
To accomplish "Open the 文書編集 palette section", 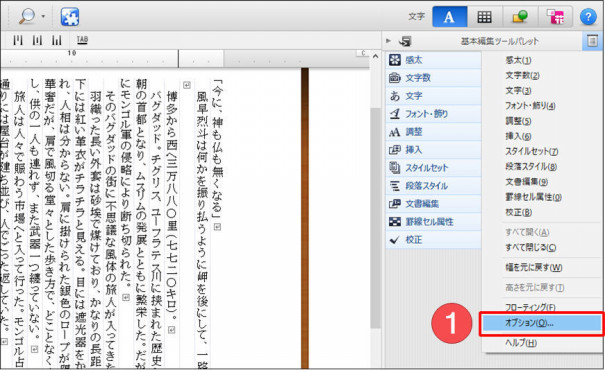I will tap(433, 204).
